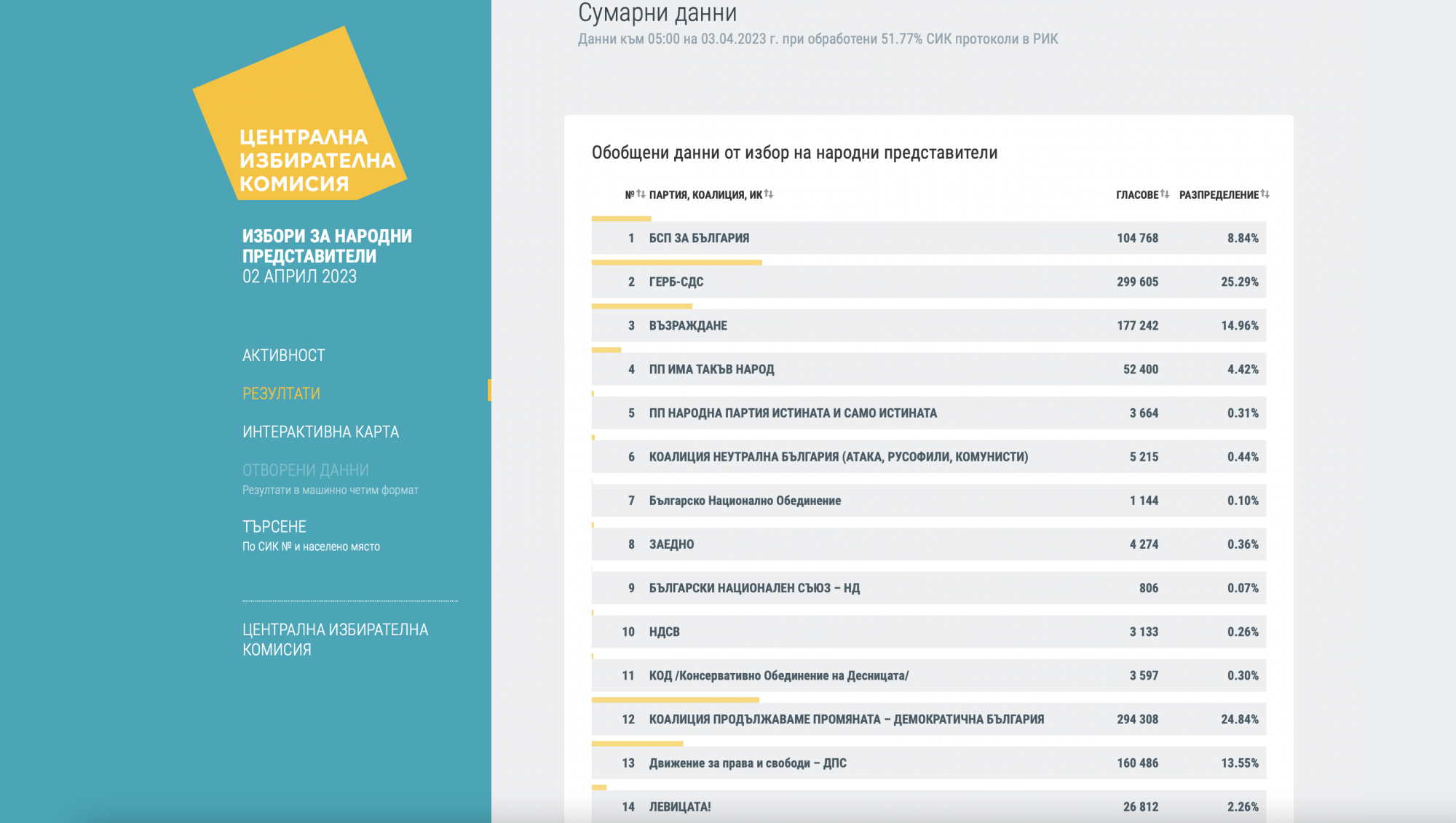Select Българско Национално Обединение row
The image size is (1456, 823).
[928, 500]
